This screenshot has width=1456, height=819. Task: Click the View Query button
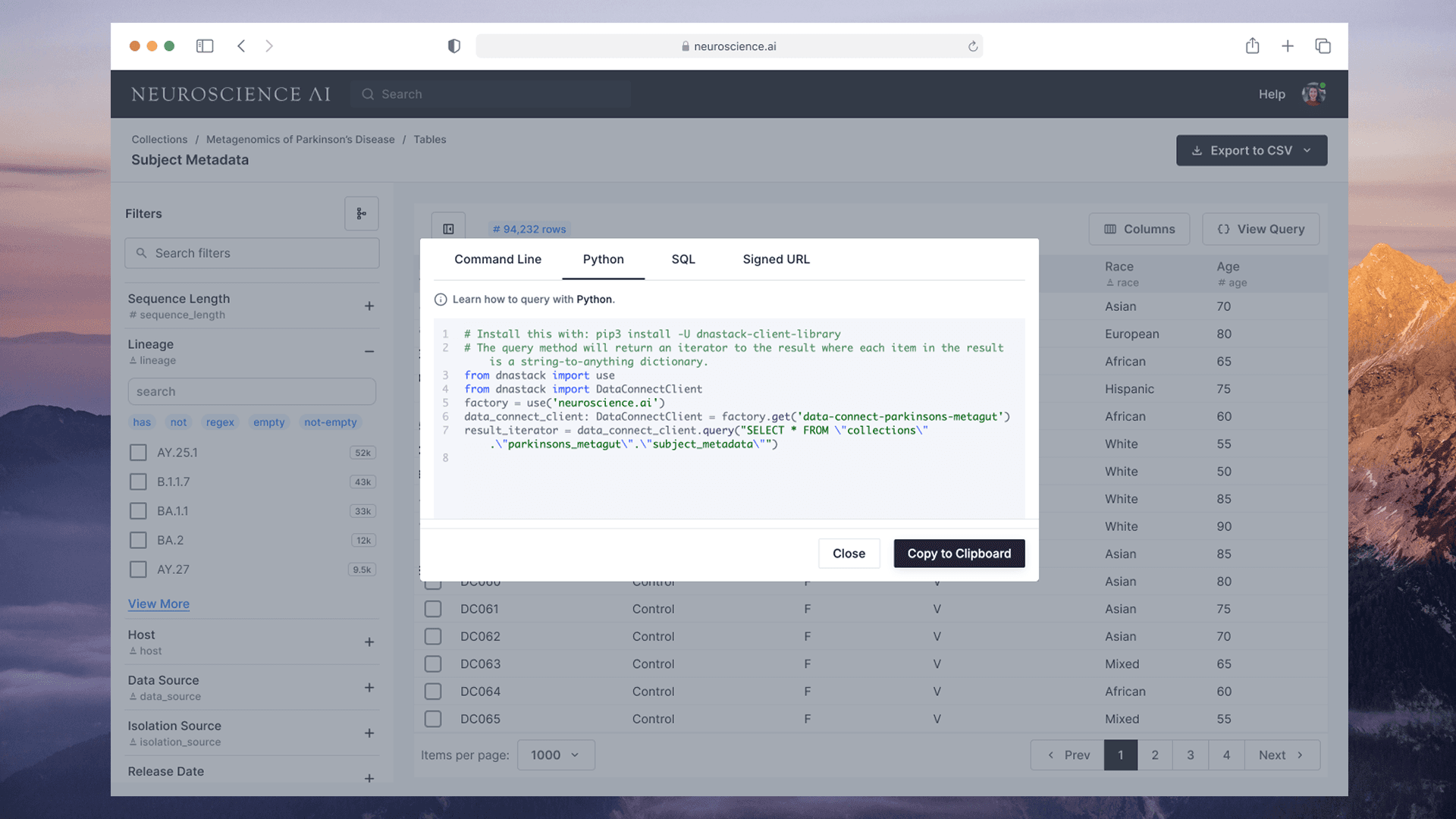pos(1260,229)
